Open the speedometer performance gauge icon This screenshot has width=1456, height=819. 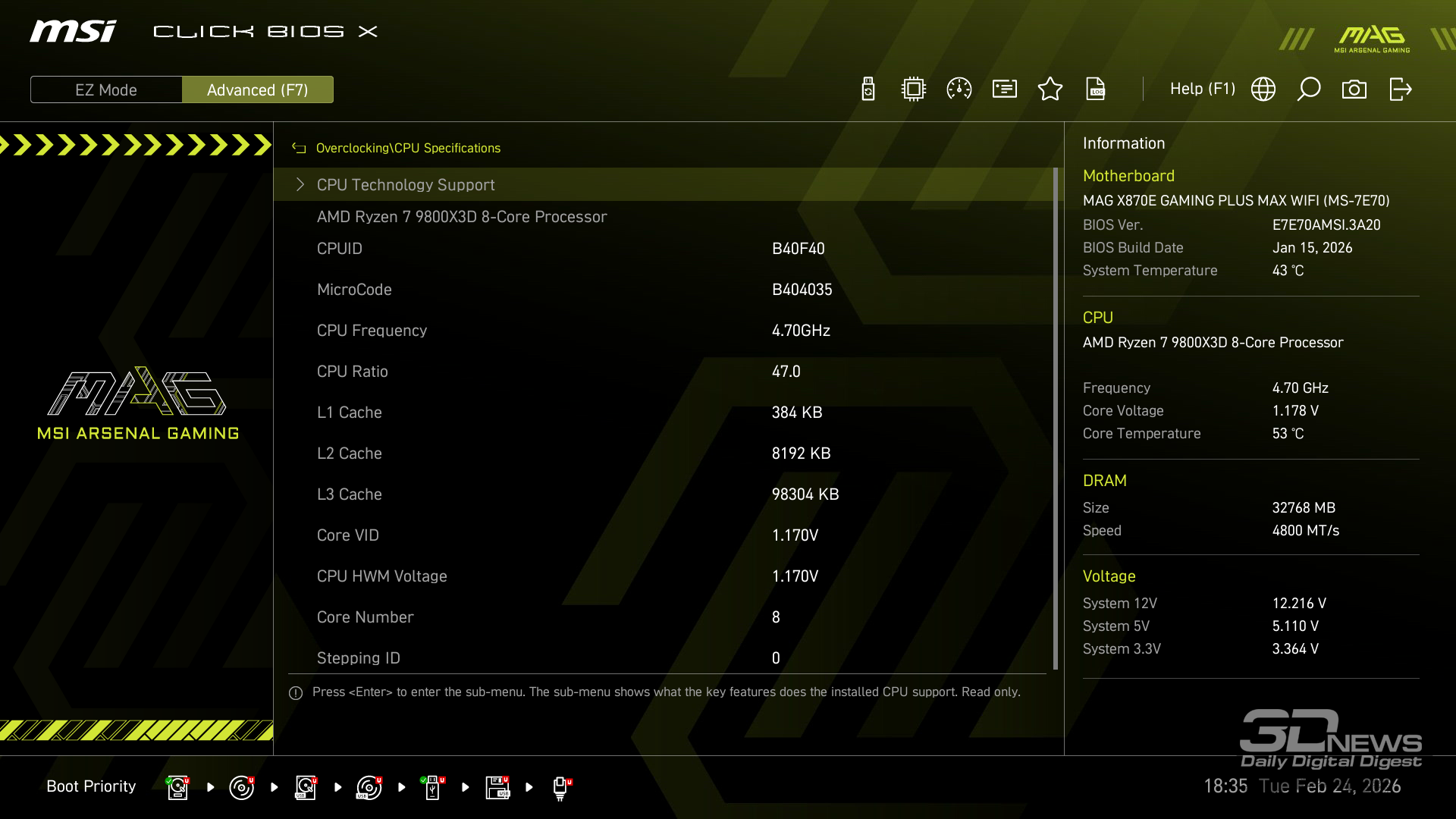959,89
